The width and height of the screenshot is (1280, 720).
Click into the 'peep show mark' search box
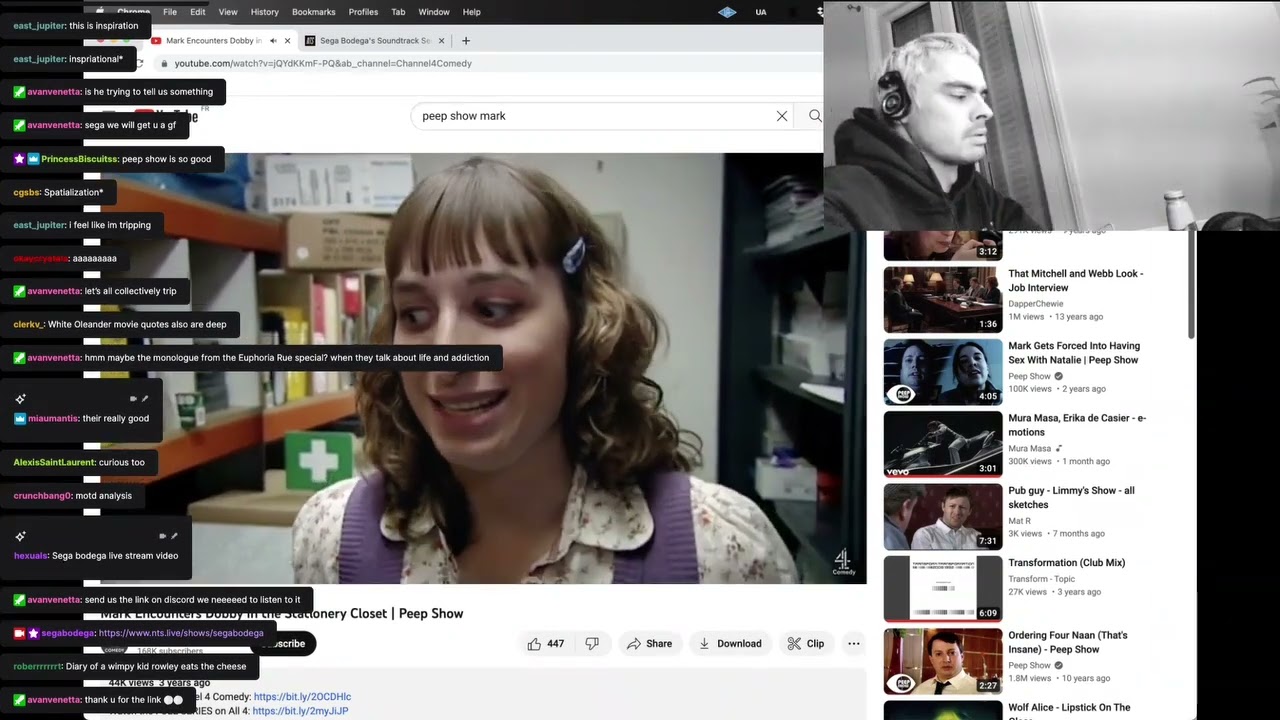tap(595, 116)
